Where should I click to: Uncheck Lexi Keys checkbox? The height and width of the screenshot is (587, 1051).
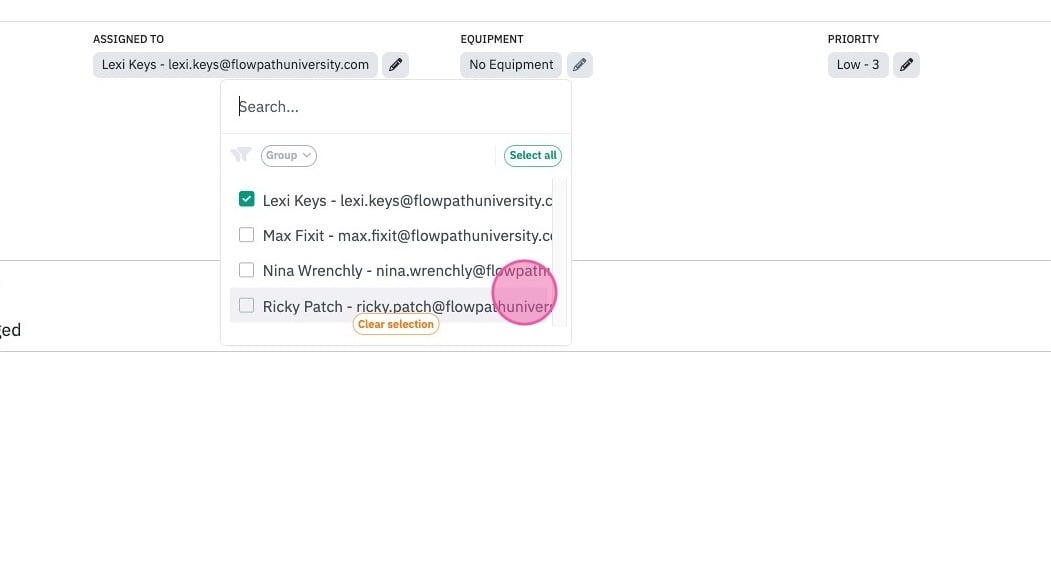point(247,200)
